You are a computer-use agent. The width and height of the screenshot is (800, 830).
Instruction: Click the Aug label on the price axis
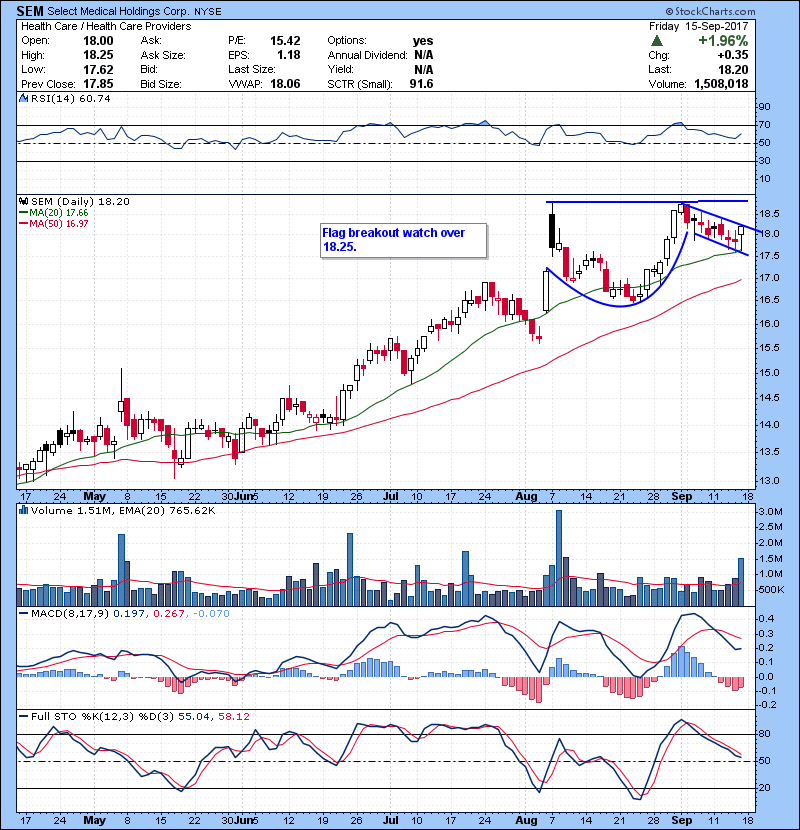(526, 496)
